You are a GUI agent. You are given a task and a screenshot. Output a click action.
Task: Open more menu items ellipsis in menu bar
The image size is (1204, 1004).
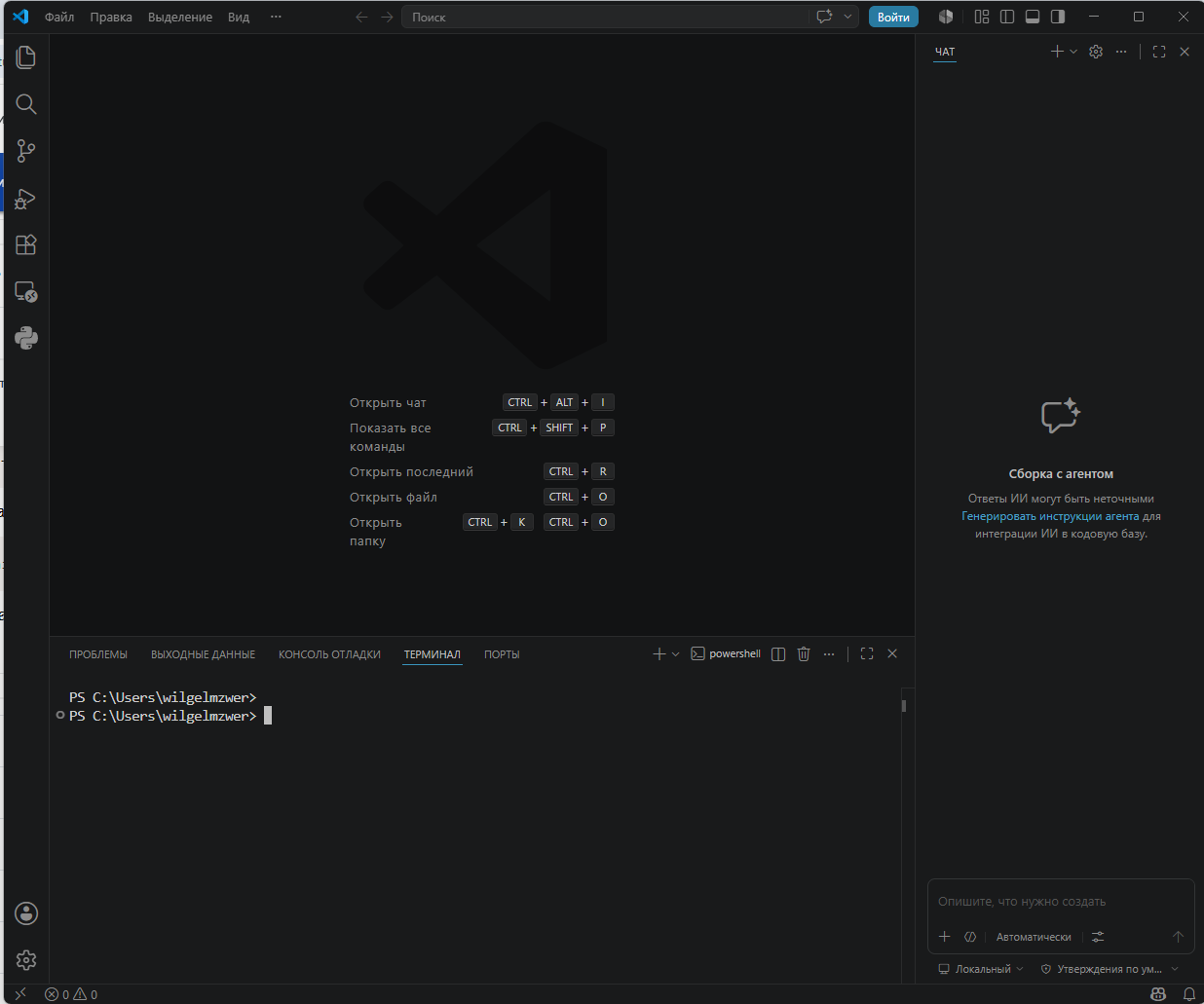(276, 17)
